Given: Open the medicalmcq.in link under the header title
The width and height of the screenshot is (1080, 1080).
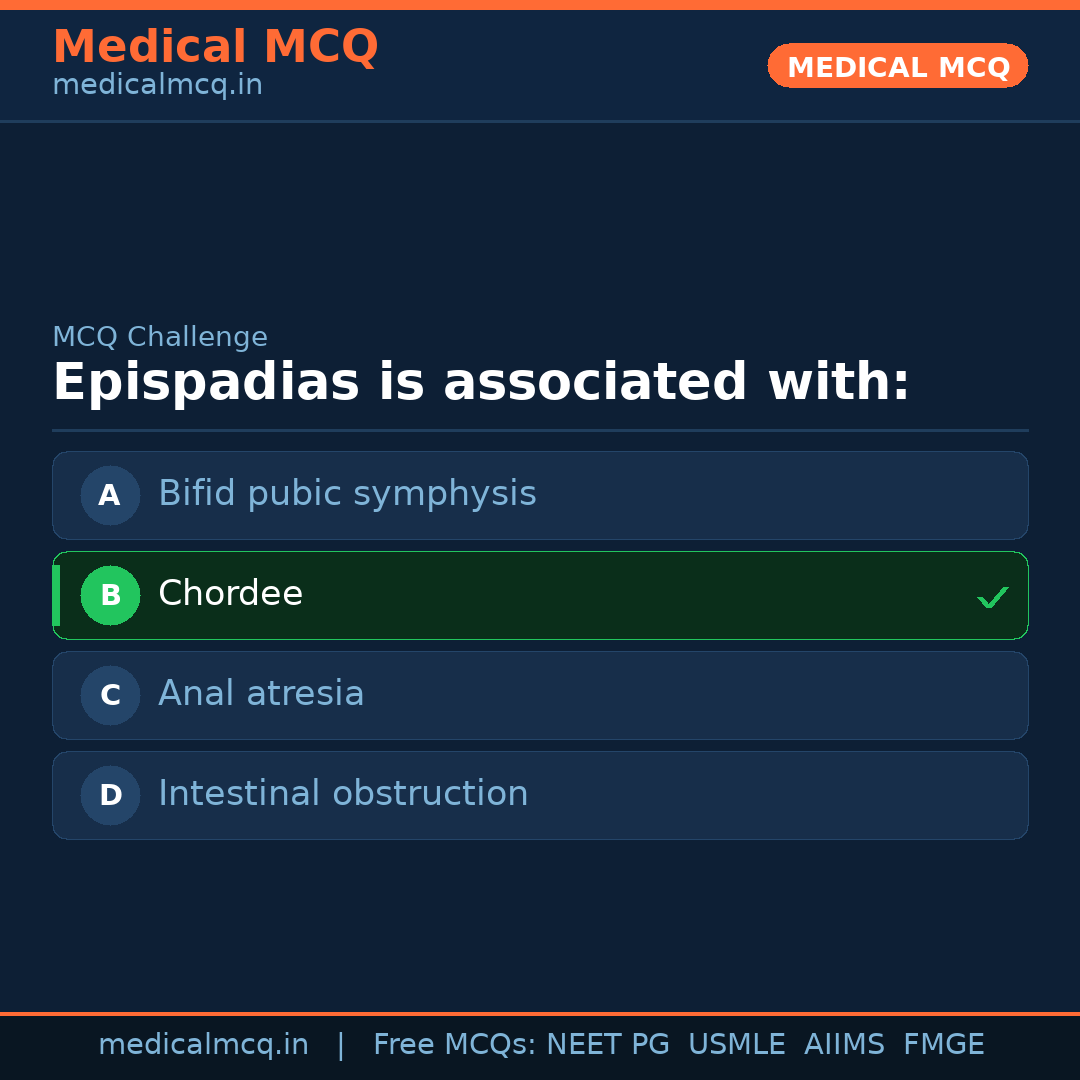Looking at the screenshot, I should pos(157,86).
